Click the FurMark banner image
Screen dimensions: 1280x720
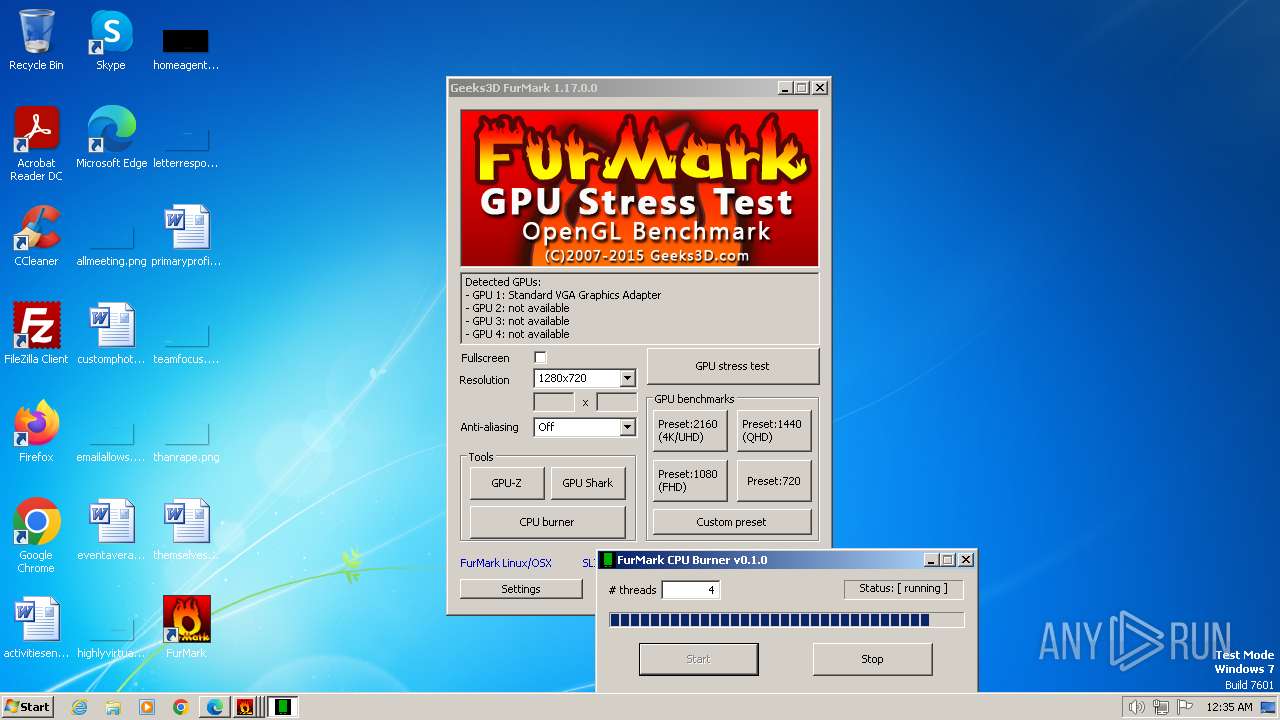coord(639,188)
